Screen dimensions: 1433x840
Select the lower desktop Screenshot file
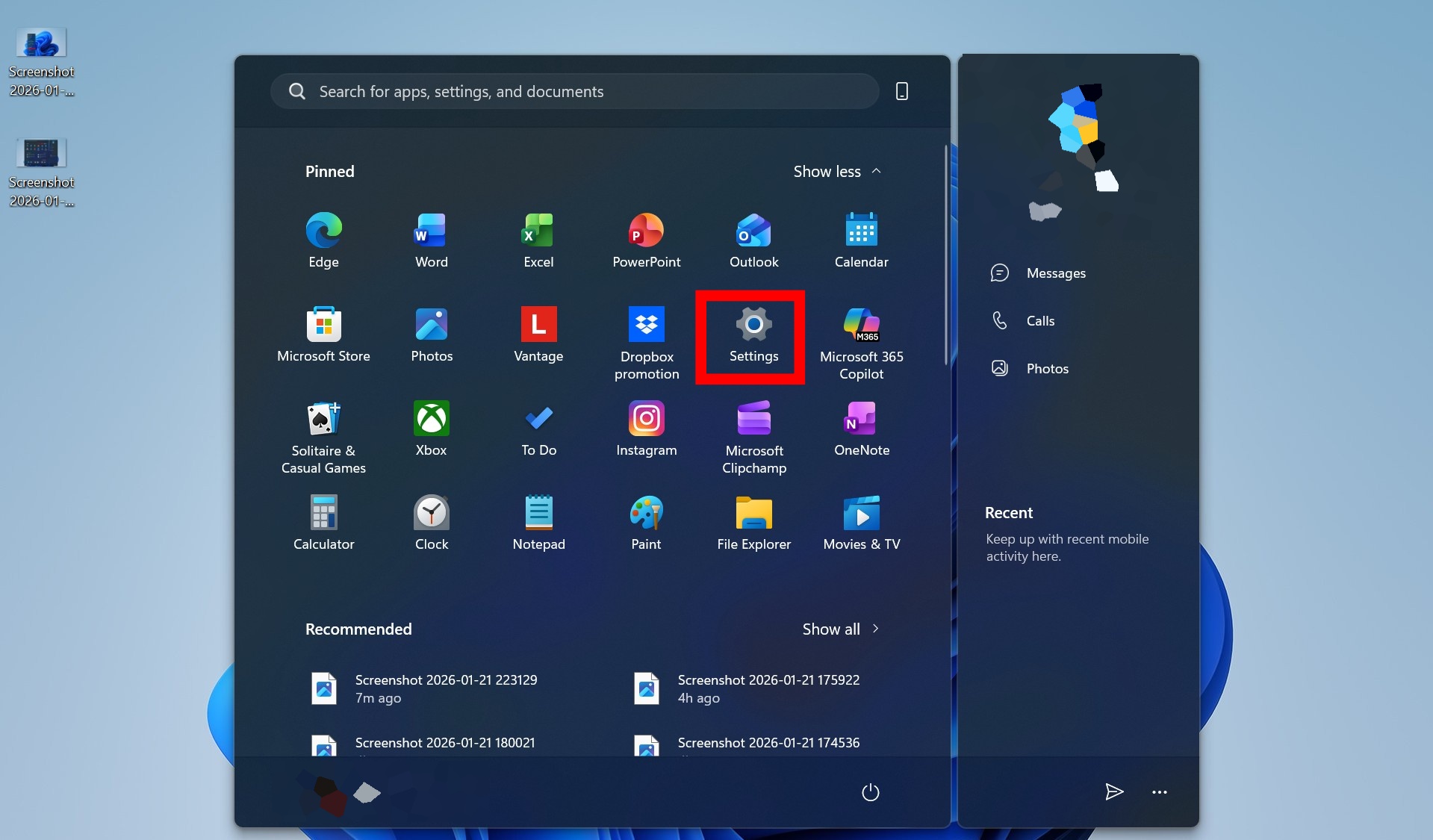tap(41, 173)
